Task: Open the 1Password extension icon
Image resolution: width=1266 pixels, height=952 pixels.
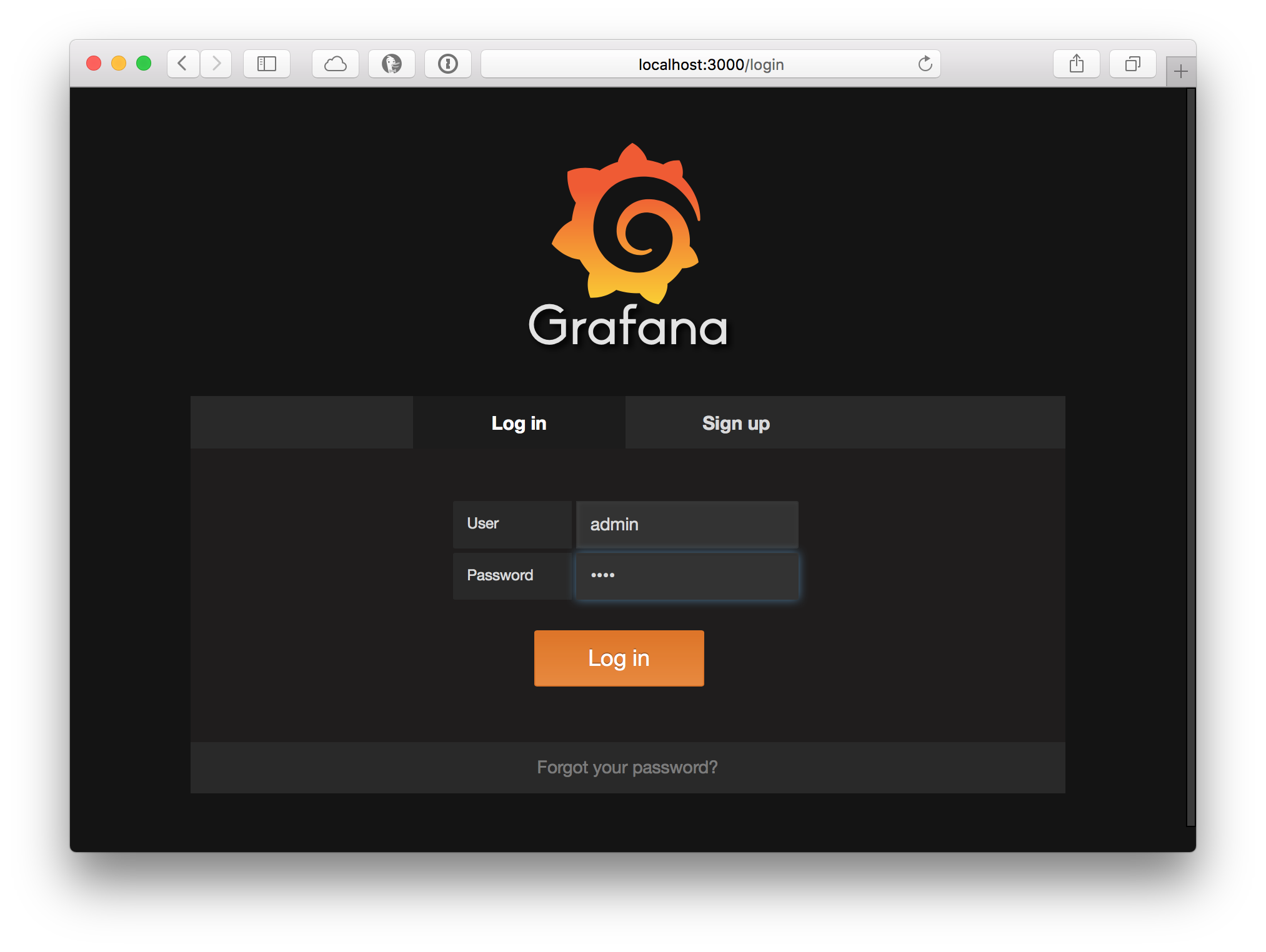Action: [x=448, y=64]
